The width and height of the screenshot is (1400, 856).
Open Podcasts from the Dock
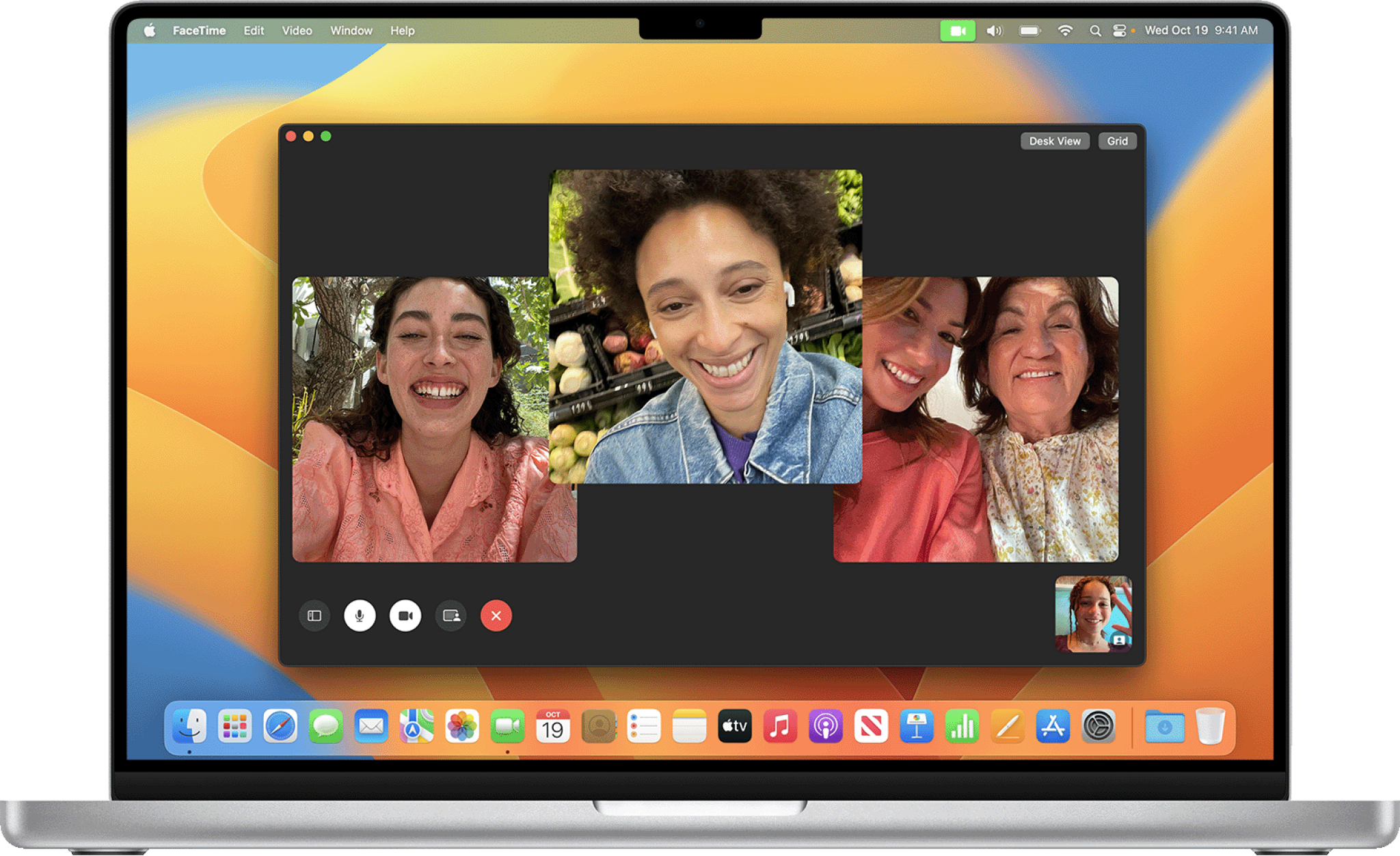tap(825, 726)
